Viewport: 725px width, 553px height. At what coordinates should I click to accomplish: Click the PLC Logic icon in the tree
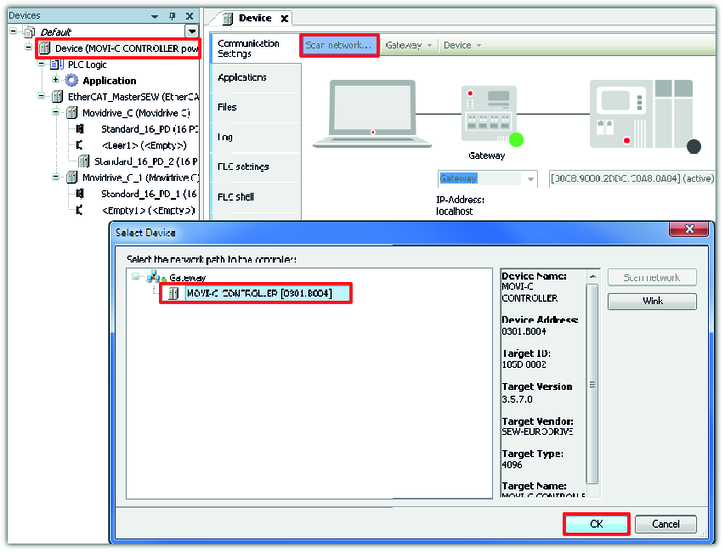(x=56, y=65)
